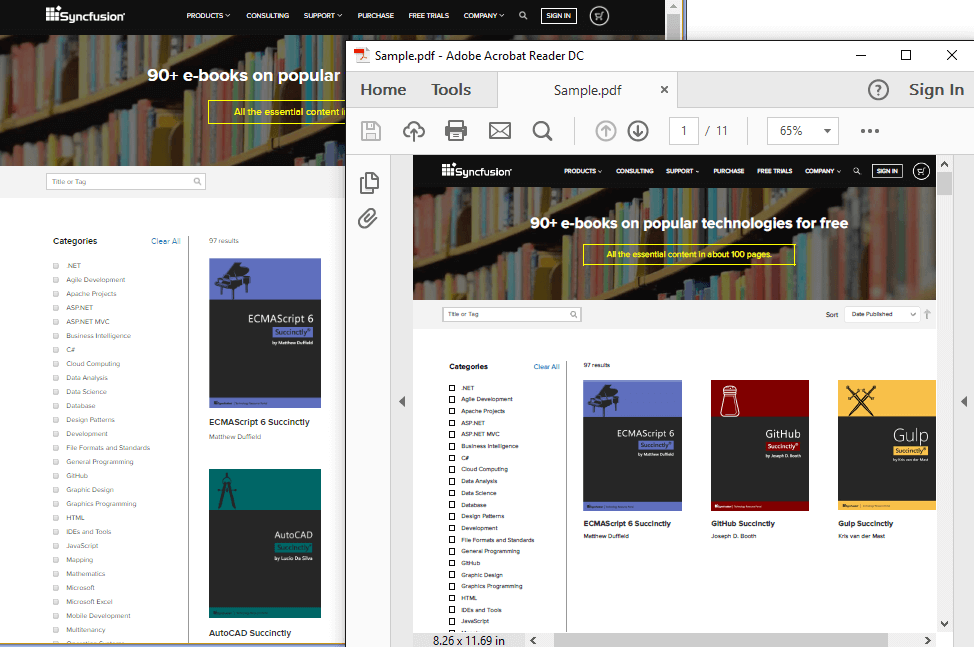The width and height of the screenshot is (974, 647).
Task: Switch to the Tools tab in Acrobat
Action: pos(451,90)
